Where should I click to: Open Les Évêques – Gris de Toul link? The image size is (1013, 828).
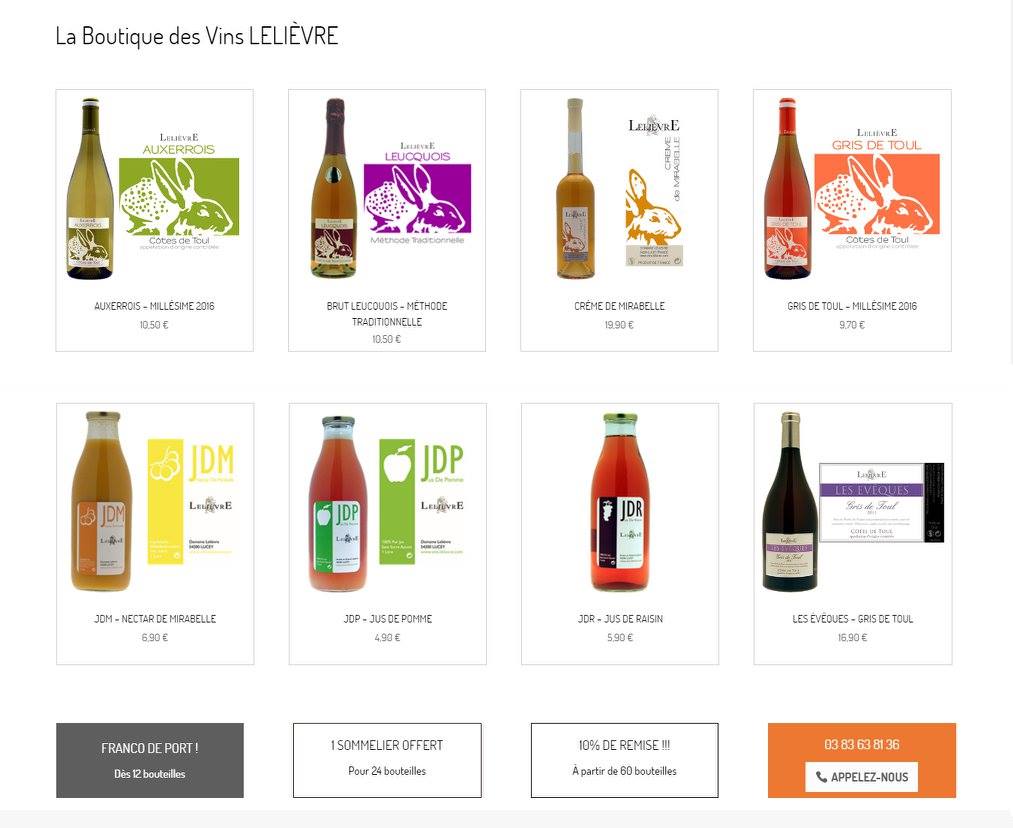[x=853, y=619]
